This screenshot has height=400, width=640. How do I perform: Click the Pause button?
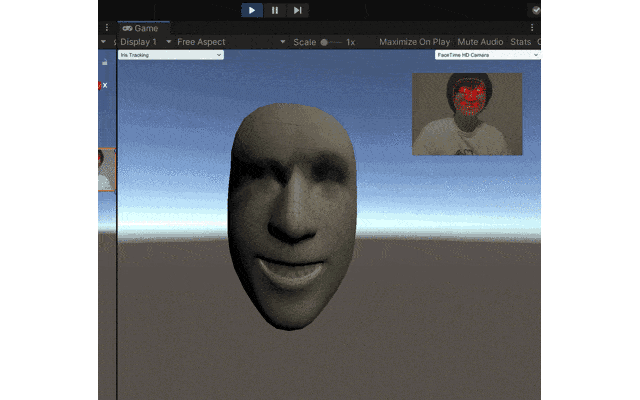click(275, 10)
